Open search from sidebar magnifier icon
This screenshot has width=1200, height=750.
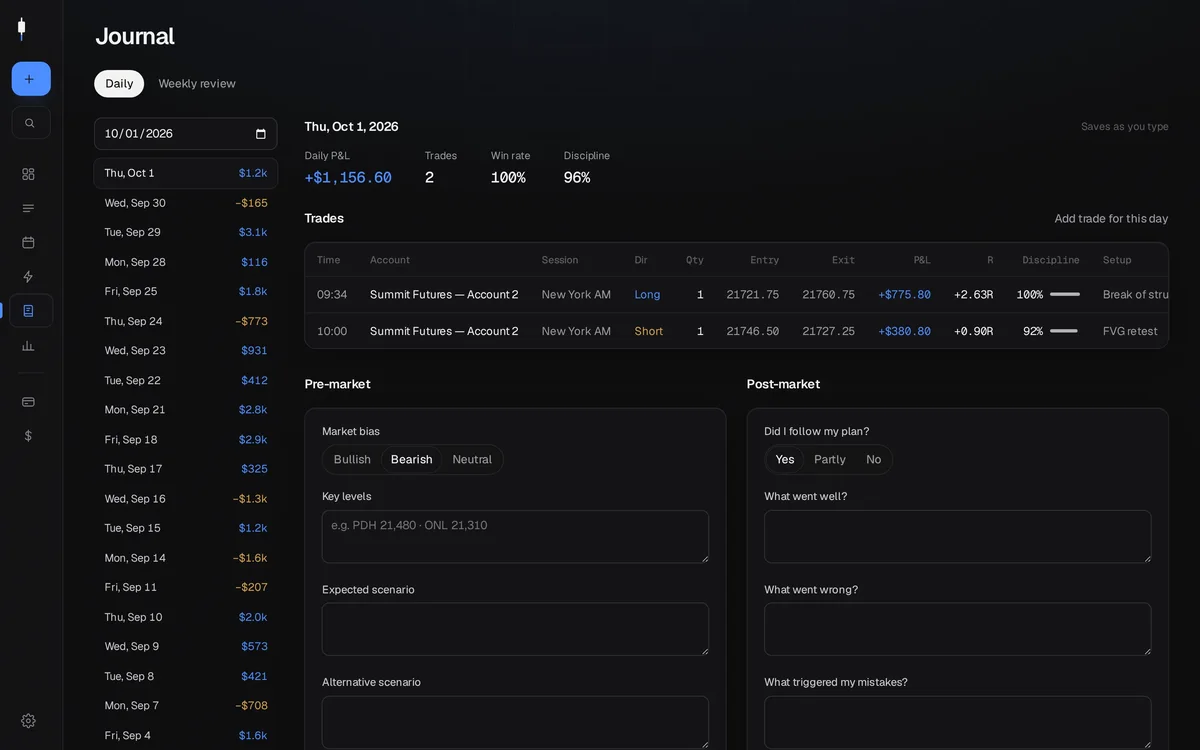31,123
